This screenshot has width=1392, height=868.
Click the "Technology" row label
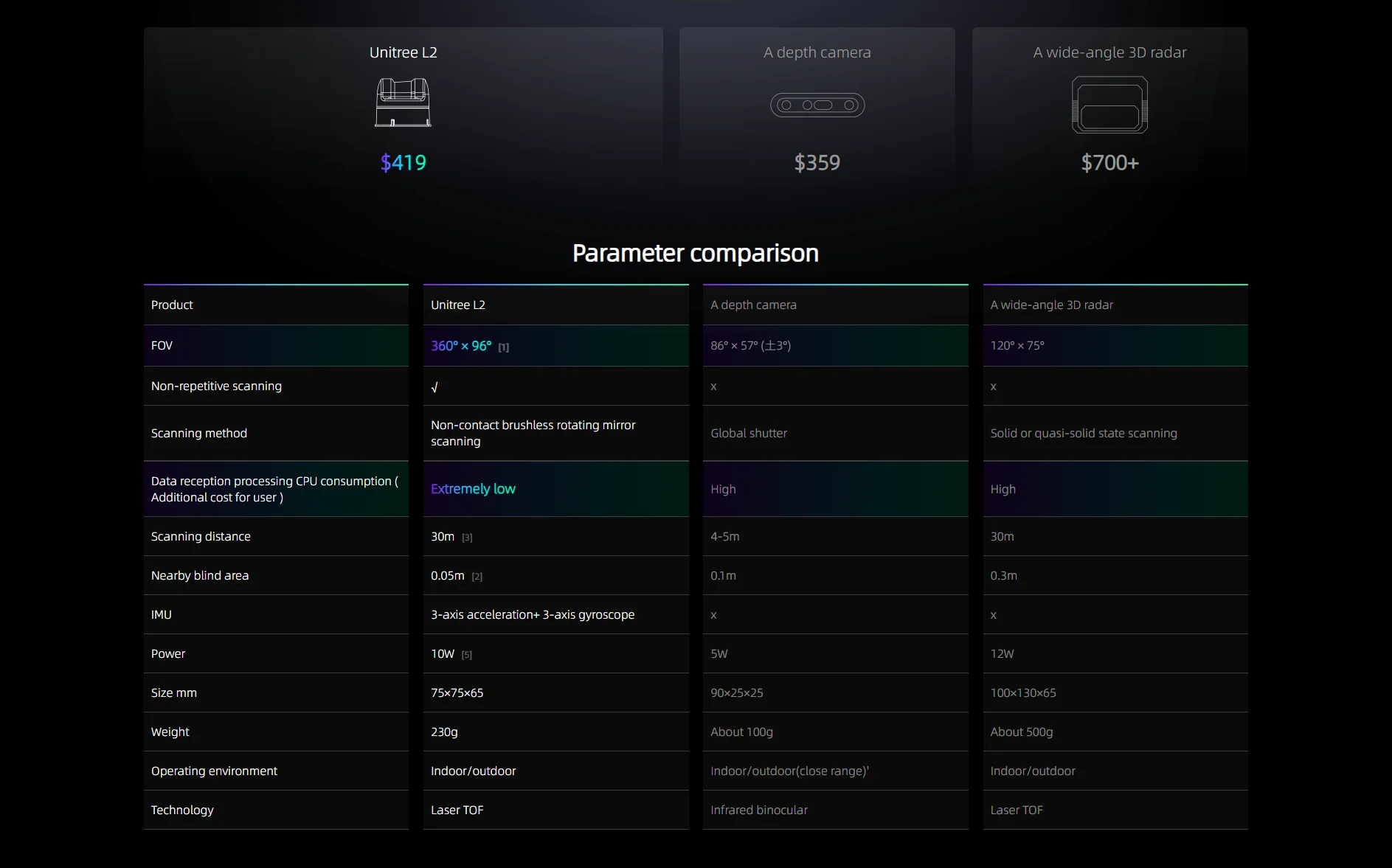pos(182,810)
